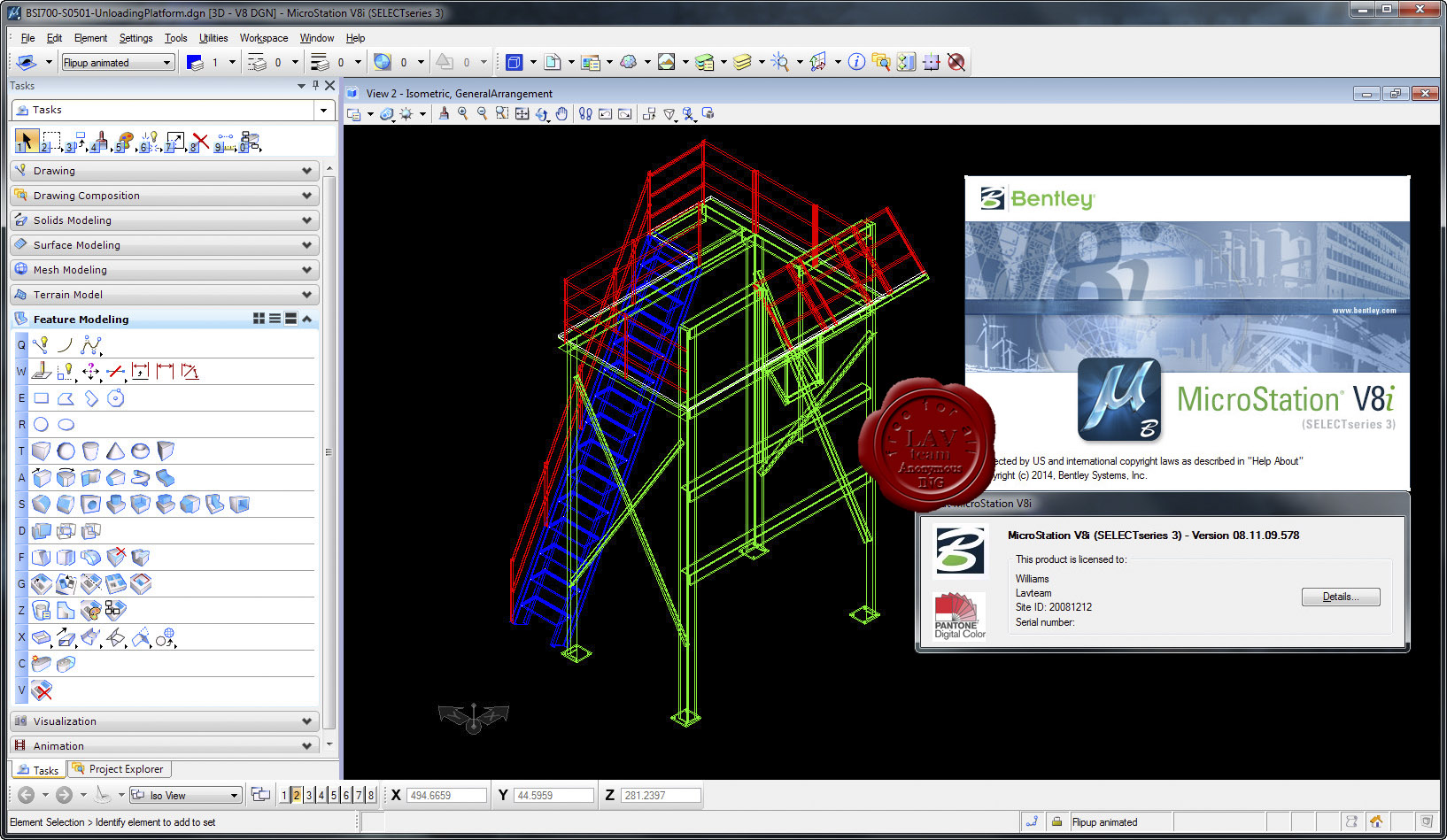1447x840 pixels.
Task: Activate the Zoom Out view tool
Action: (x=482, y=113)
